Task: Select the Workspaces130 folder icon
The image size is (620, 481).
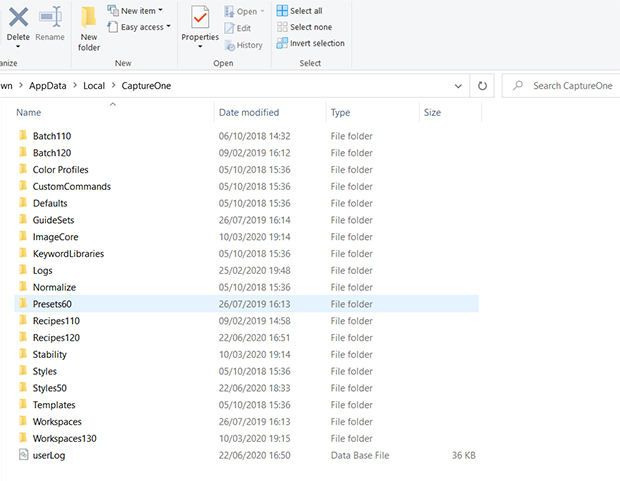Action: (23, 438)
